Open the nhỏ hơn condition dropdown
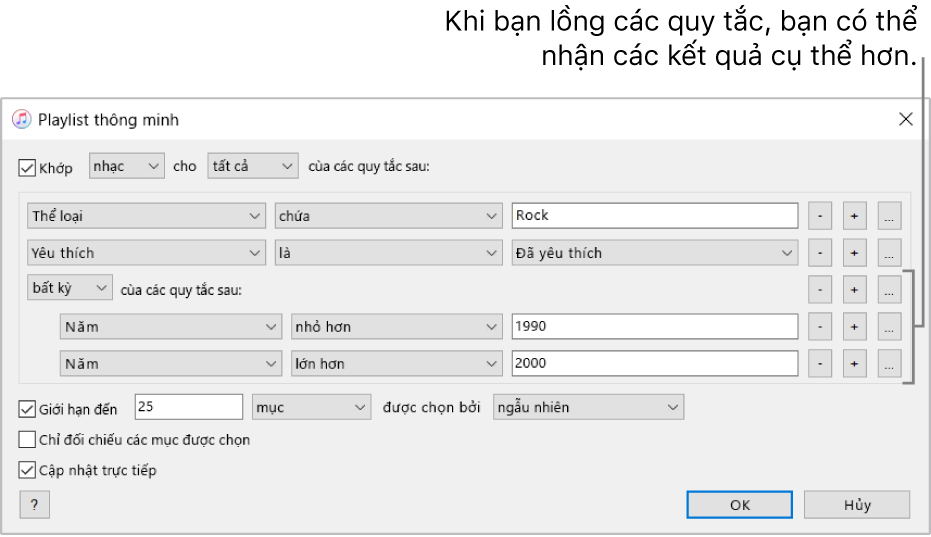Screen dimensions: 931x537 (x=397, y=327)
